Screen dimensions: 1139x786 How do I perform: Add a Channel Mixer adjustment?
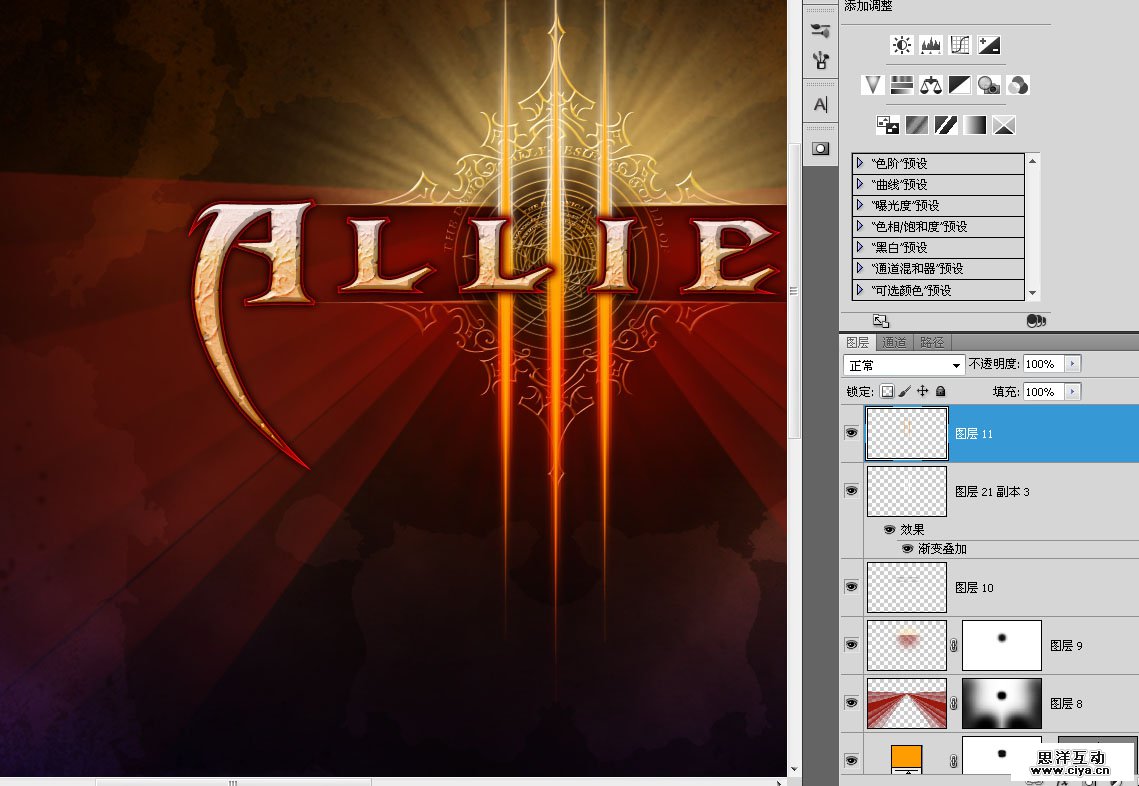[x=1018, y=85]
